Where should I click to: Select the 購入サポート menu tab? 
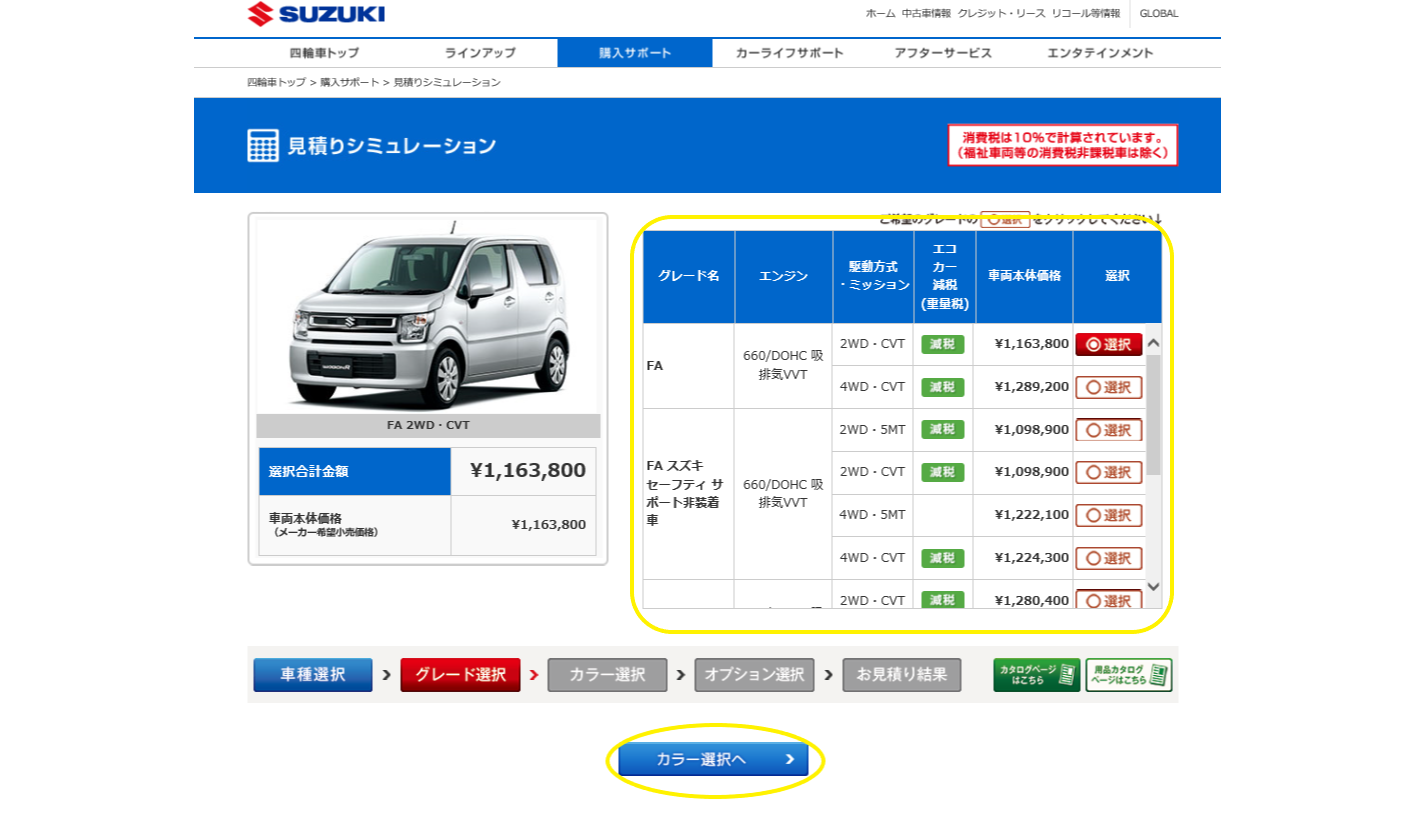[x=635, y=53]
